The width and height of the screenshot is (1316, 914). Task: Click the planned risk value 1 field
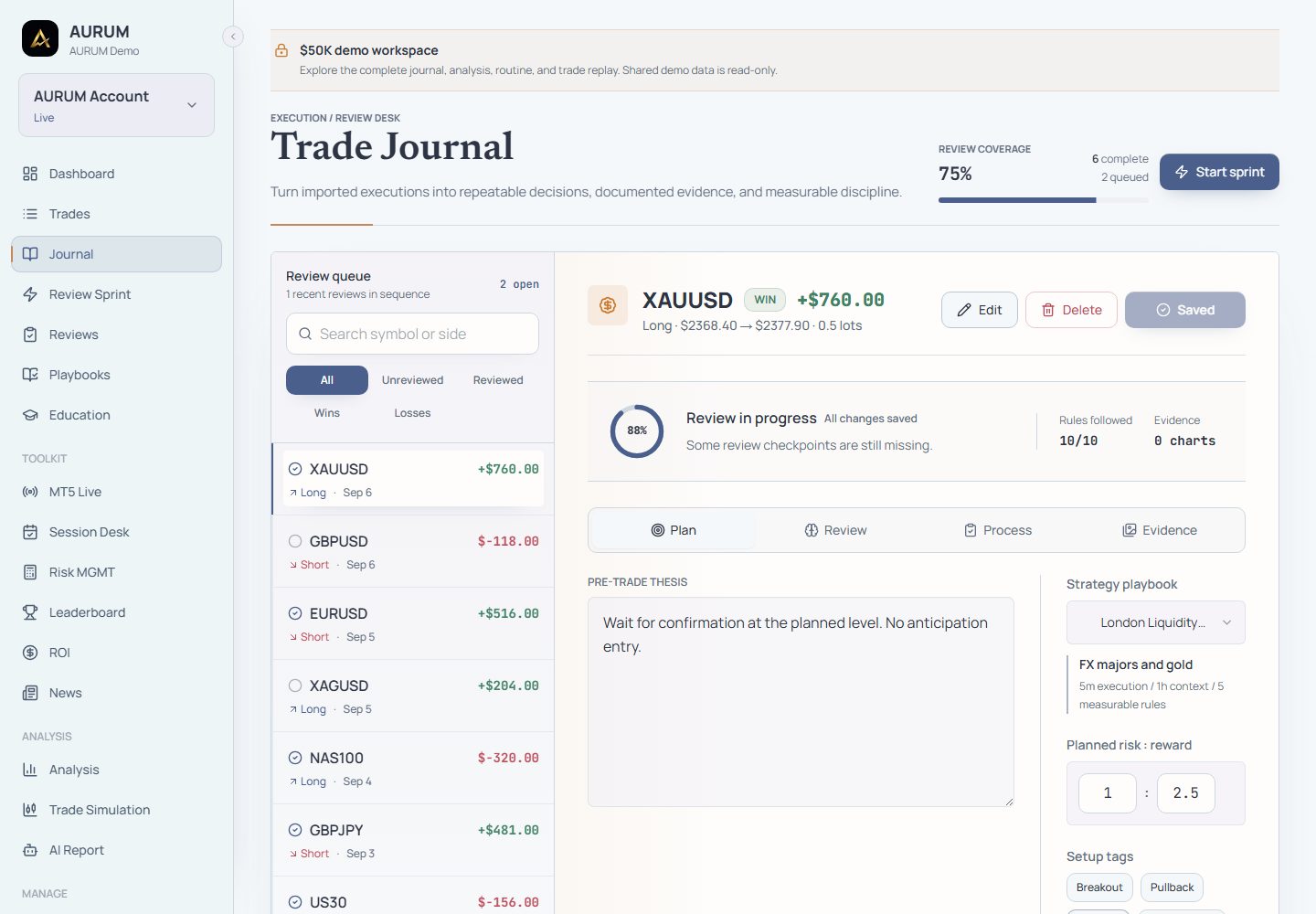[1107, 793]
